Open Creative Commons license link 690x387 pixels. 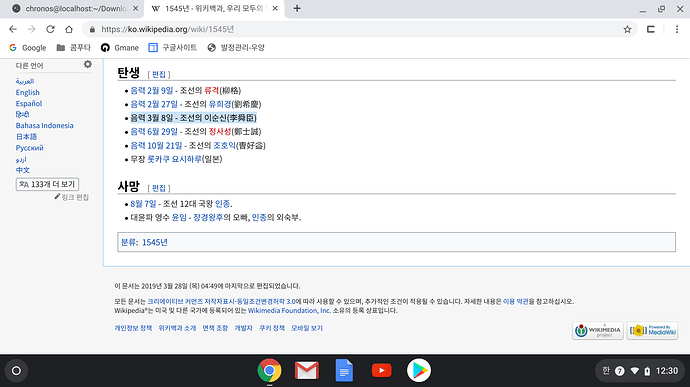coord(221,302)
